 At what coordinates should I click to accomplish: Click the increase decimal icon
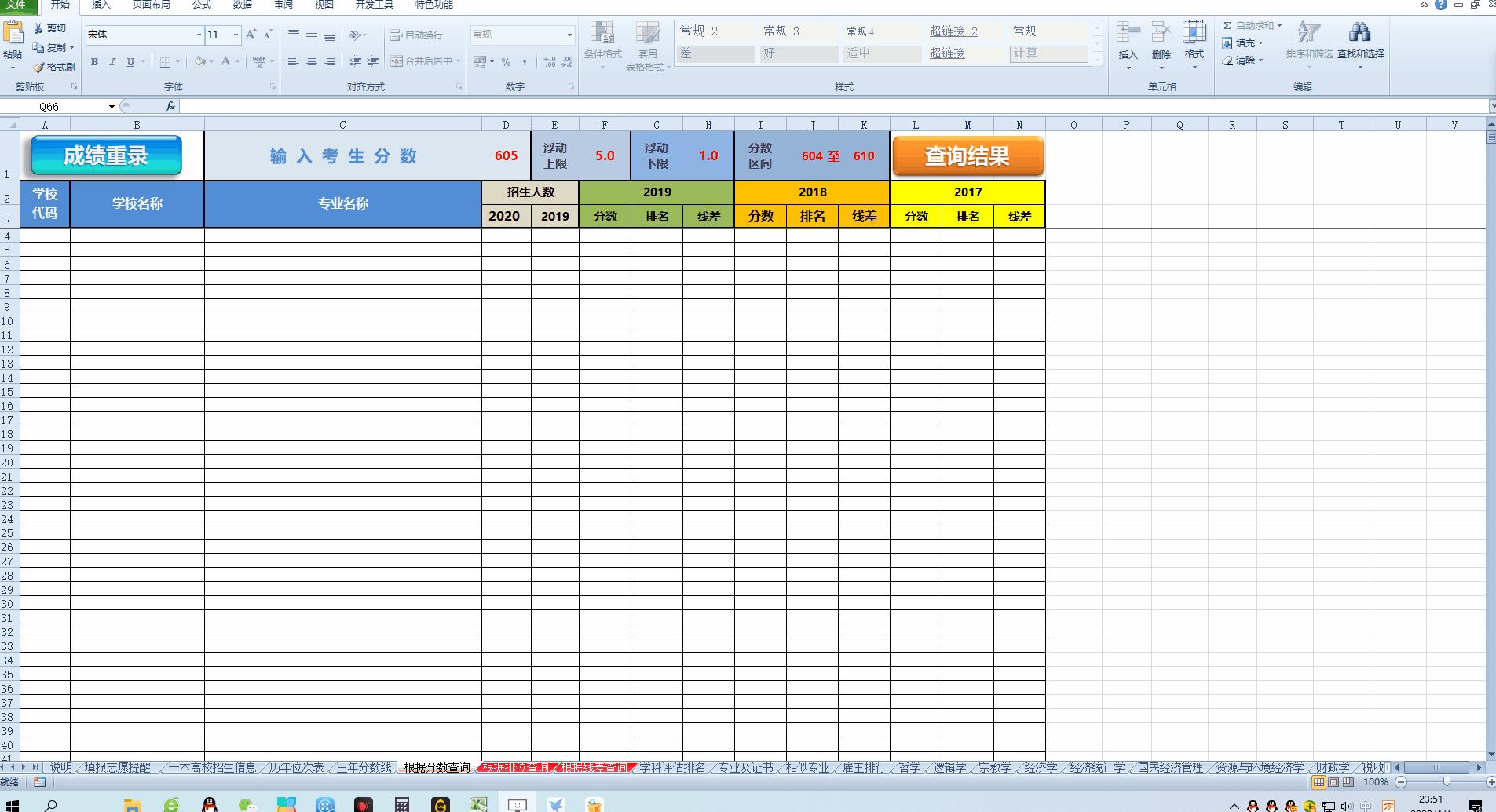pyautogui.click(x=549, y=61)
